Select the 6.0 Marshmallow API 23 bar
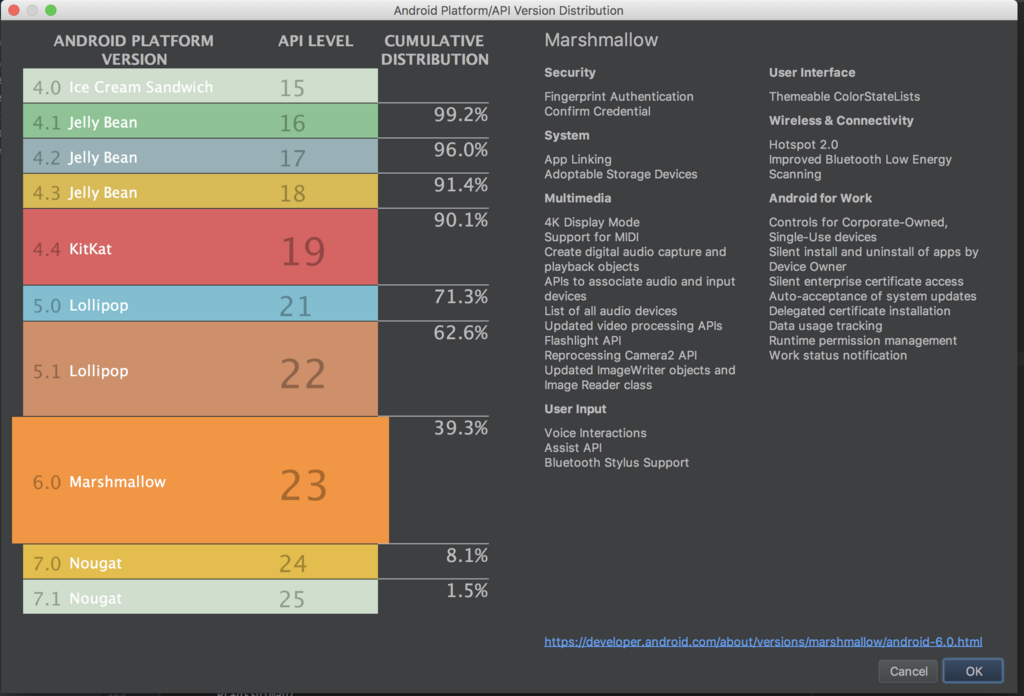 coord(200,481)
